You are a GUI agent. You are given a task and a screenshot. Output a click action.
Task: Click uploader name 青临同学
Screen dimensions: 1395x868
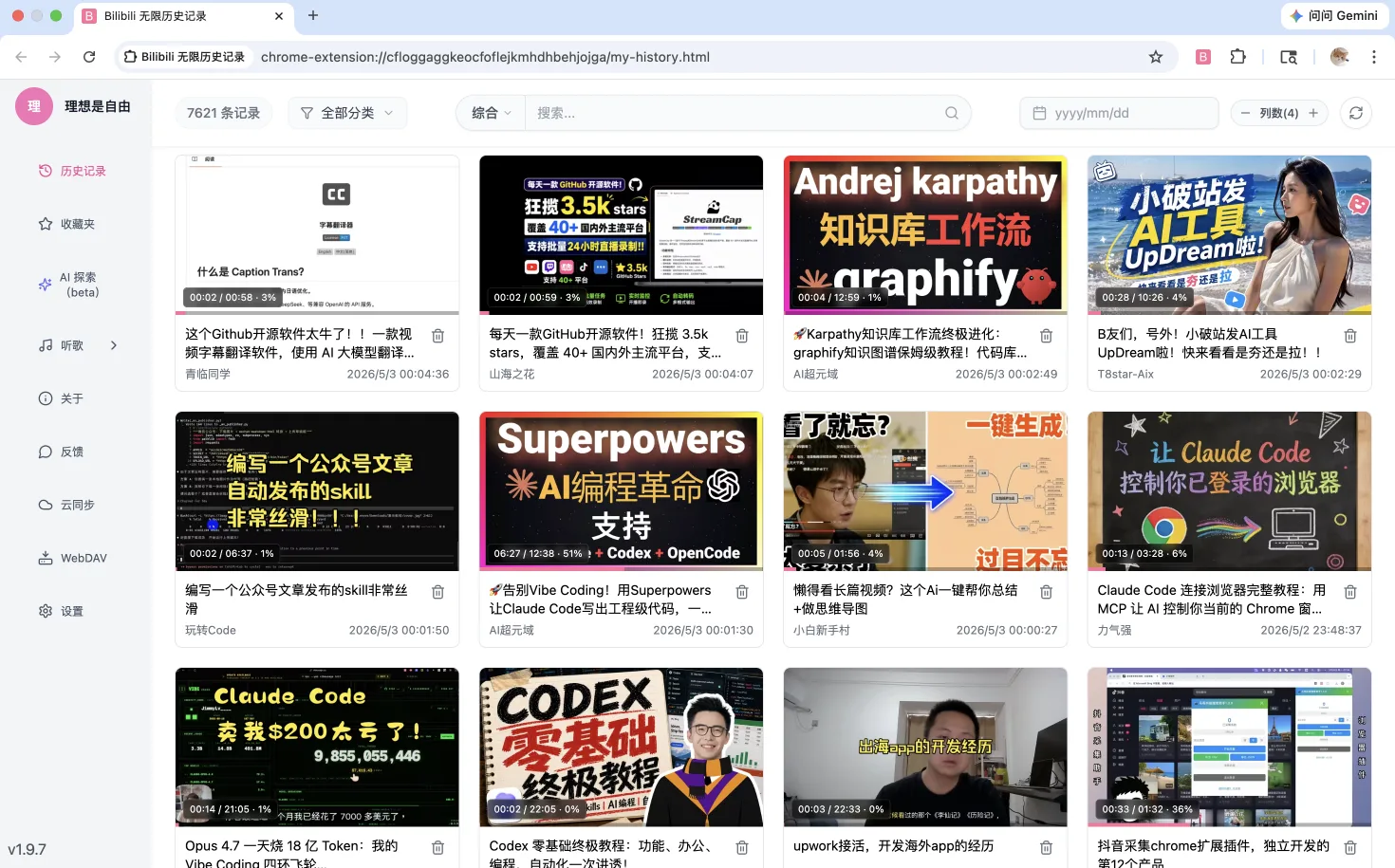[x=208, y=374]
